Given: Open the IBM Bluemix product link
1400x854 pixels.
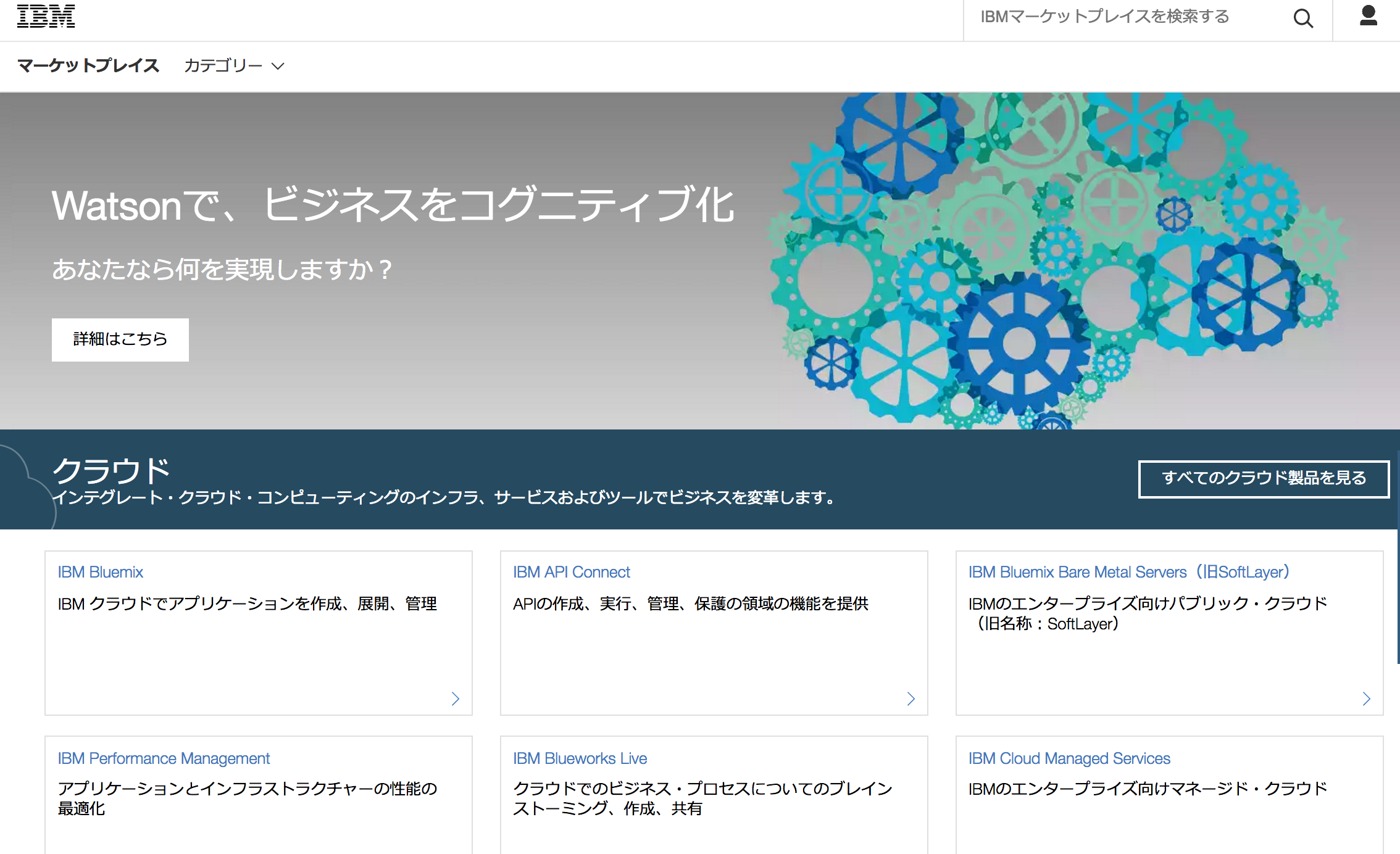Looking at the screenshot, I should [101, 572].
